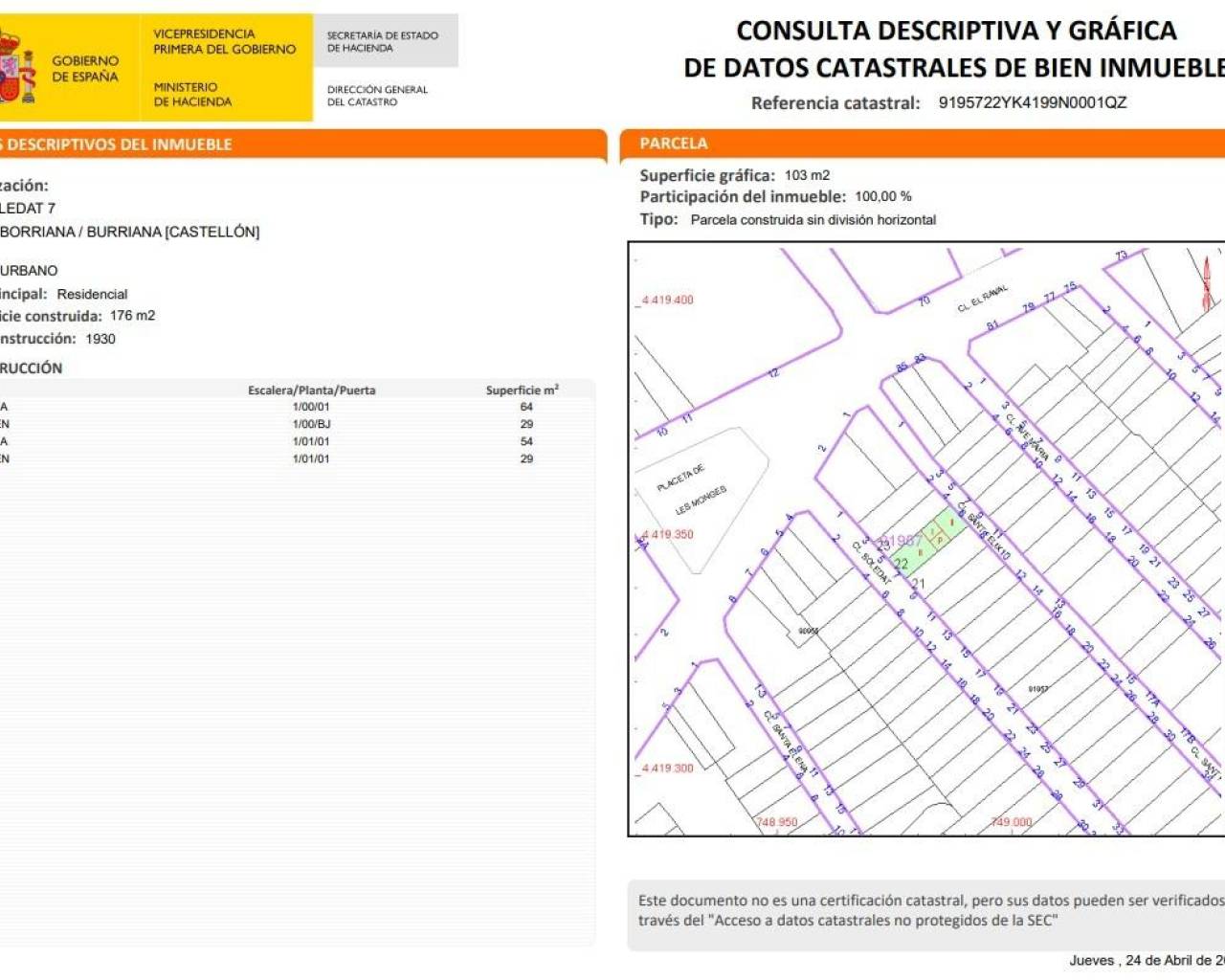Click the '91957' block number on map
The width and height of the screenshot is (1225, 980).
(1037, 689)
